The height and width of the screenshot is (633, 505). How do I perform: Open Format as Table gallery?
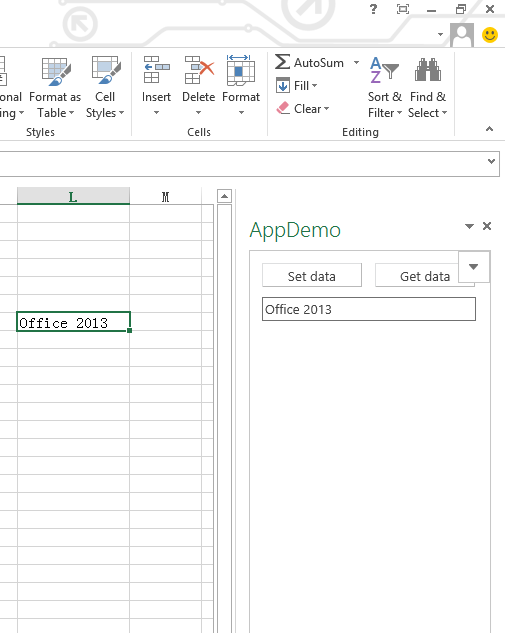pyautogui.click(x=55, y=88)
